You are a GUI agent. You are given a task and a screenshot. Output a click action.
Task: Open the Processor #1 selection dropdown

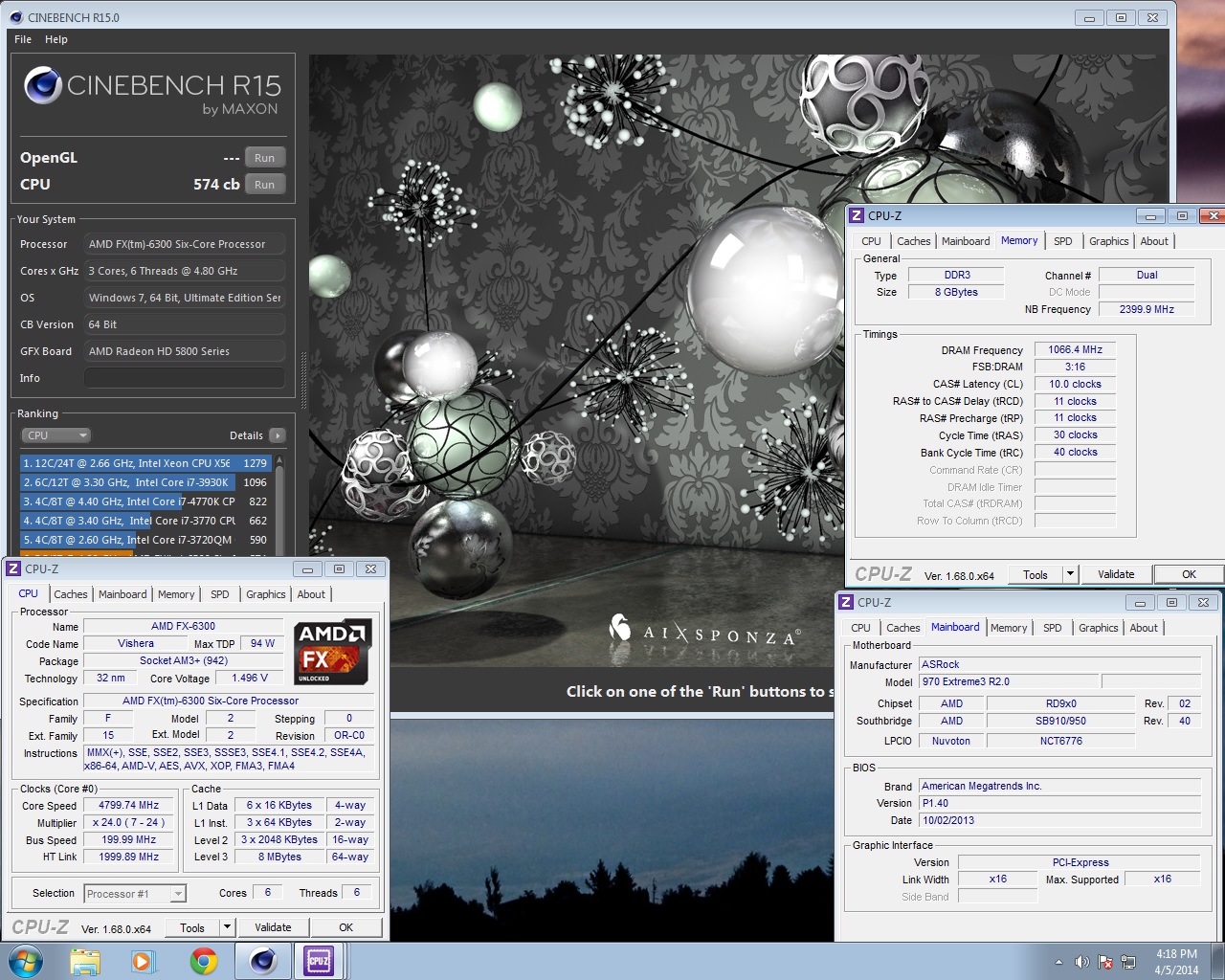click(x=135, y=894)
